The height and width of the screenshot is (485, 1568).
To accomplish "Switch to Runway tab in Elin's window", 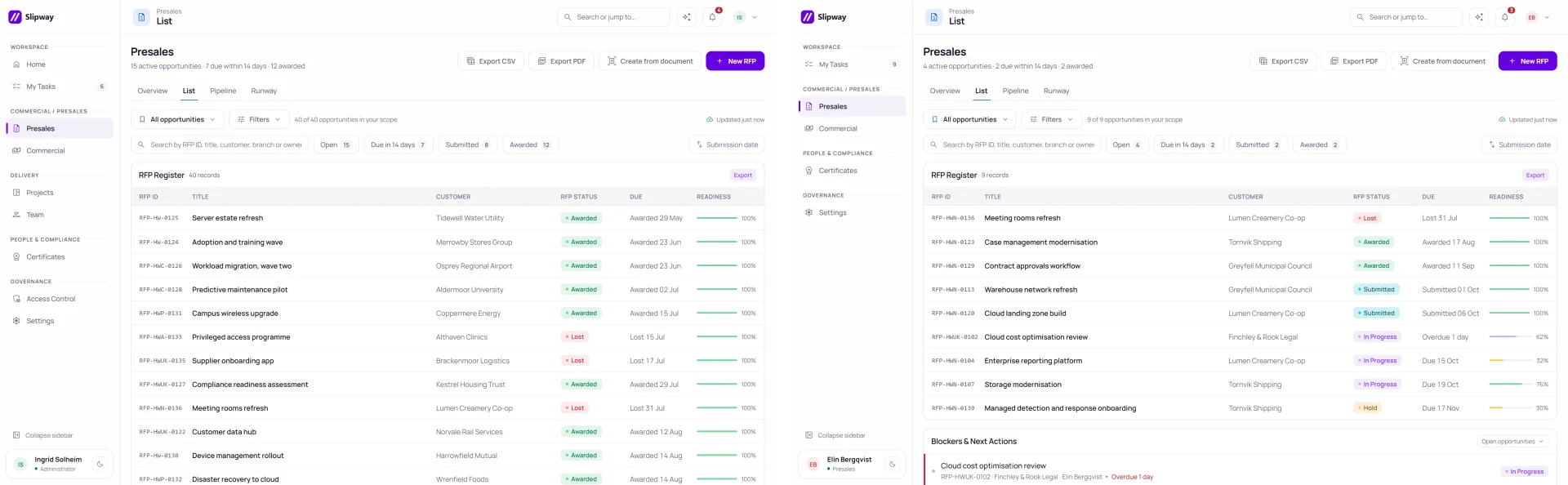I will click(1056, 91).
